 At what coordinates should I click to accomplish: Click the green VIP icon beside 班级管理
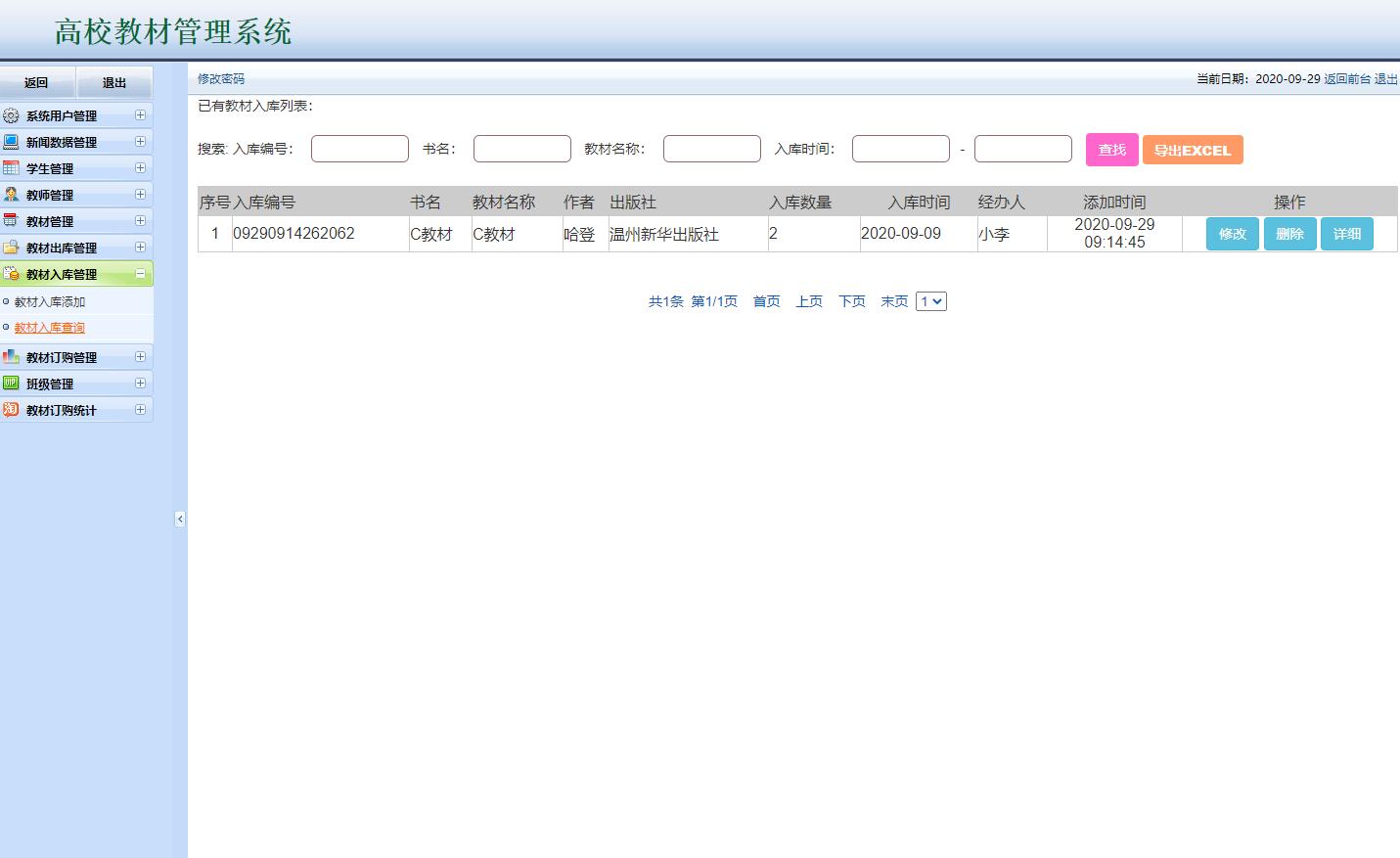11,383
